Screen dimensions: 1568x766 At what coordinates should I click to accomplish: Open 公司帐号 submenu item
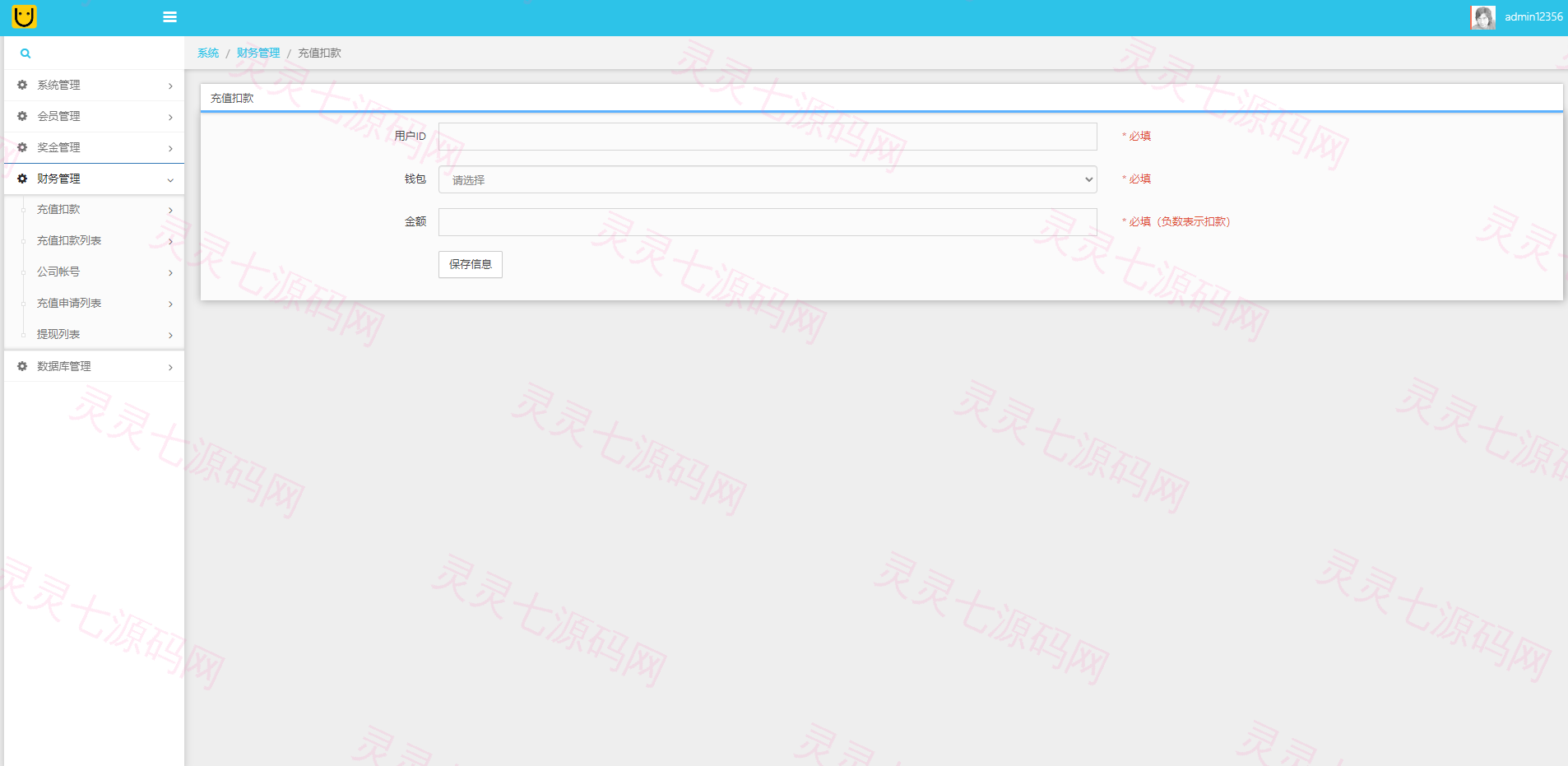coord(95,272)
